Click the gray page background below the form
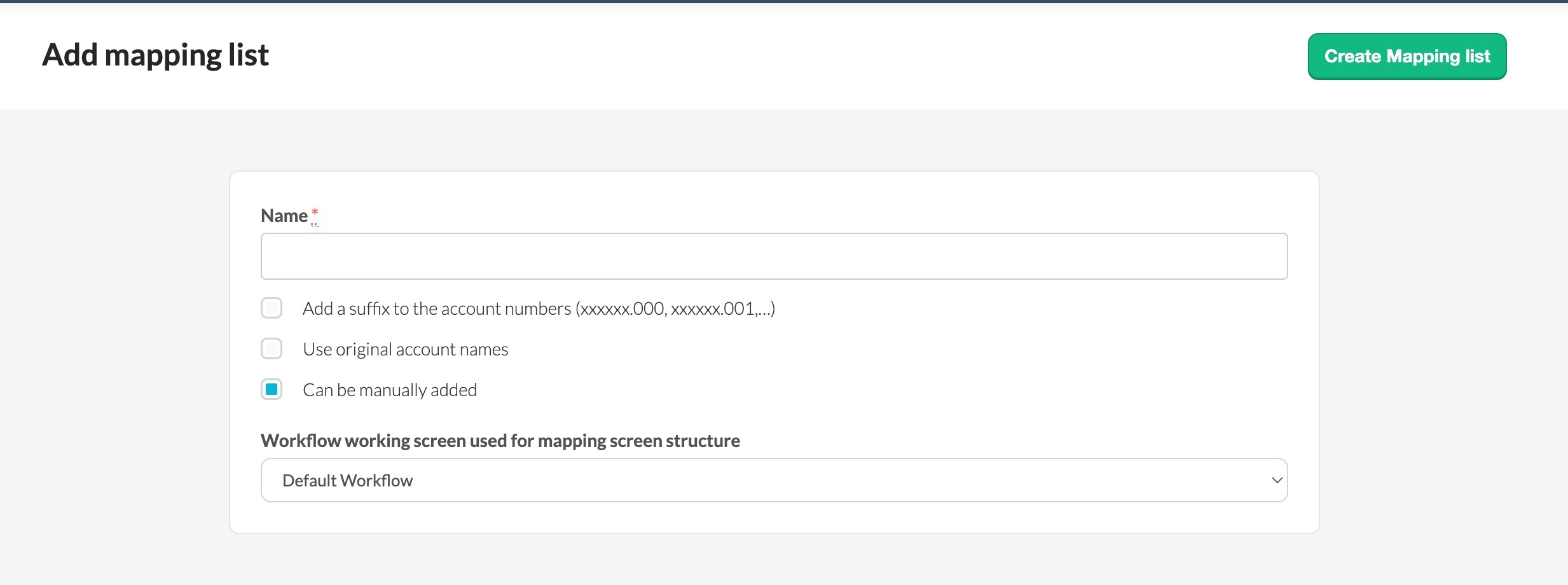The width and height of the screenshot is (1568, 585). coord(784,560)
